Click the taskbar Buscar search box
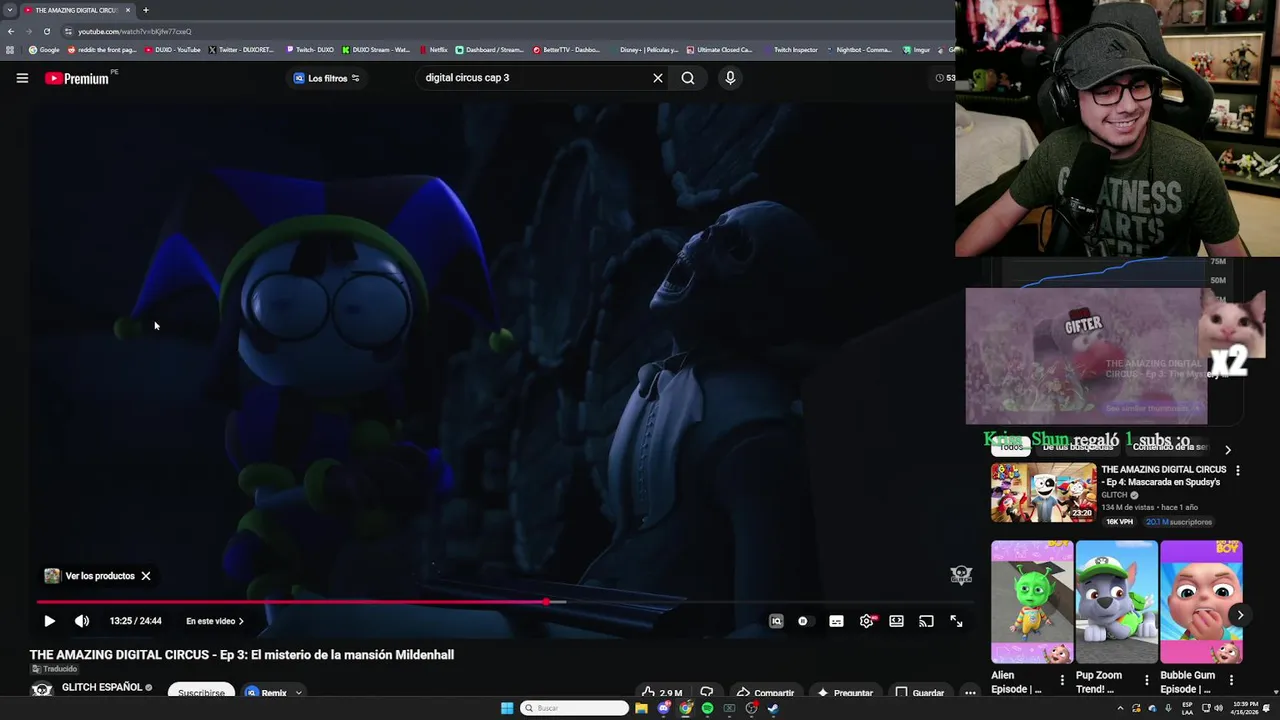Viewport: 1280px width, 720px height. tap(575, 708)
